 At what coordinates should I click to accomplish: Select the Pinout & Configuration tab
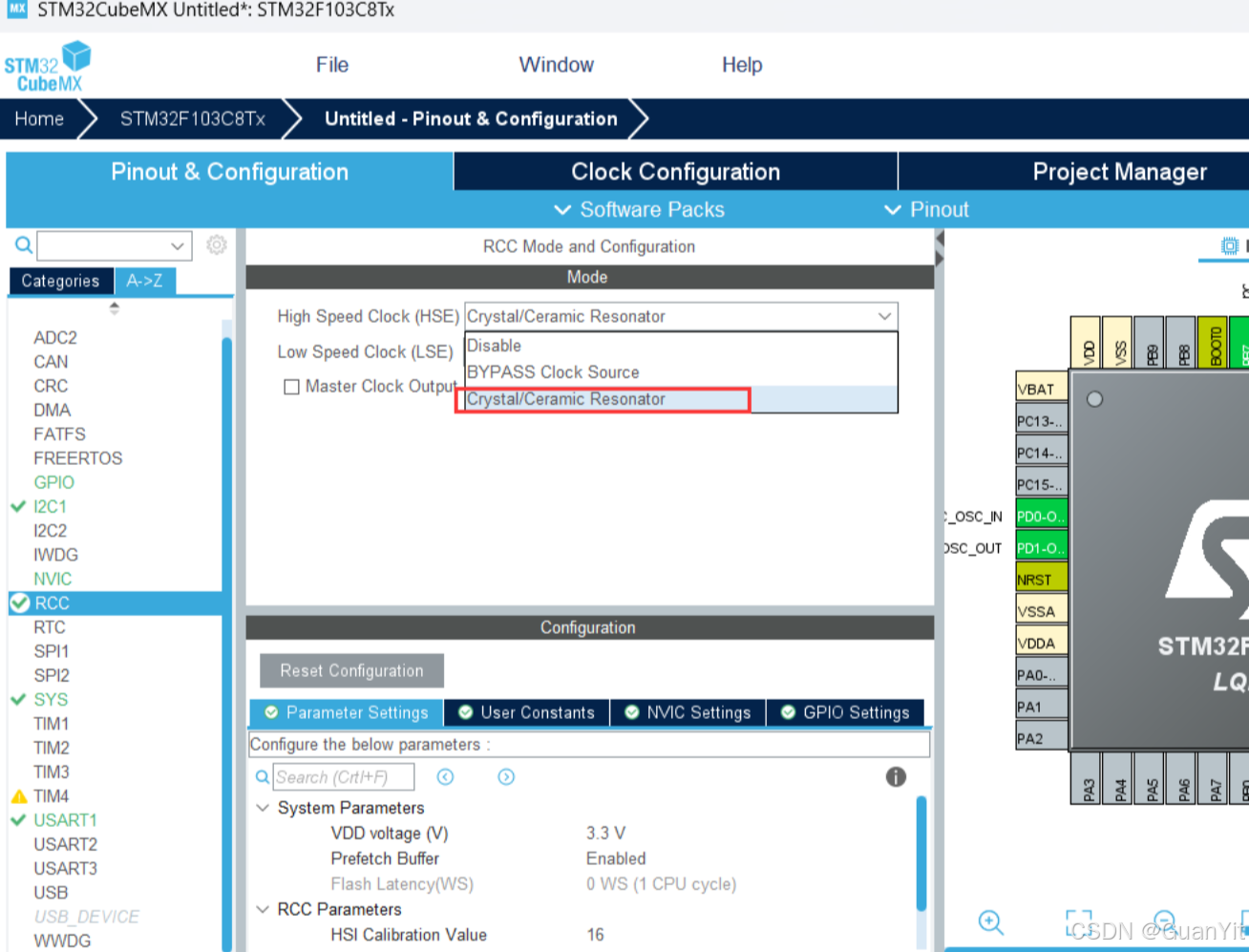[229, 172]
